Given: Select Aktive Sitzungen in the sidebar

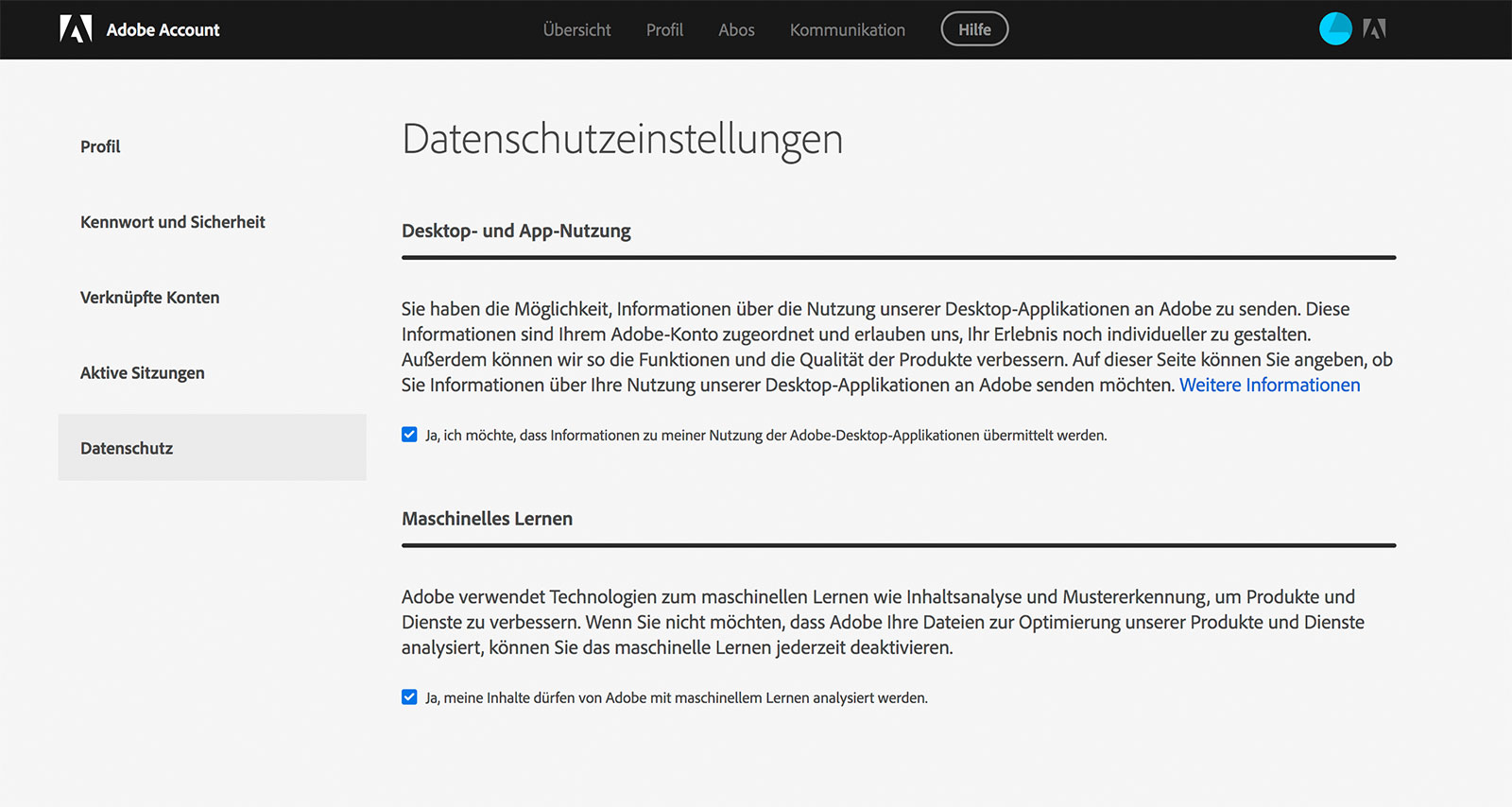Looking at the screenshot, I should click(142, 373).
